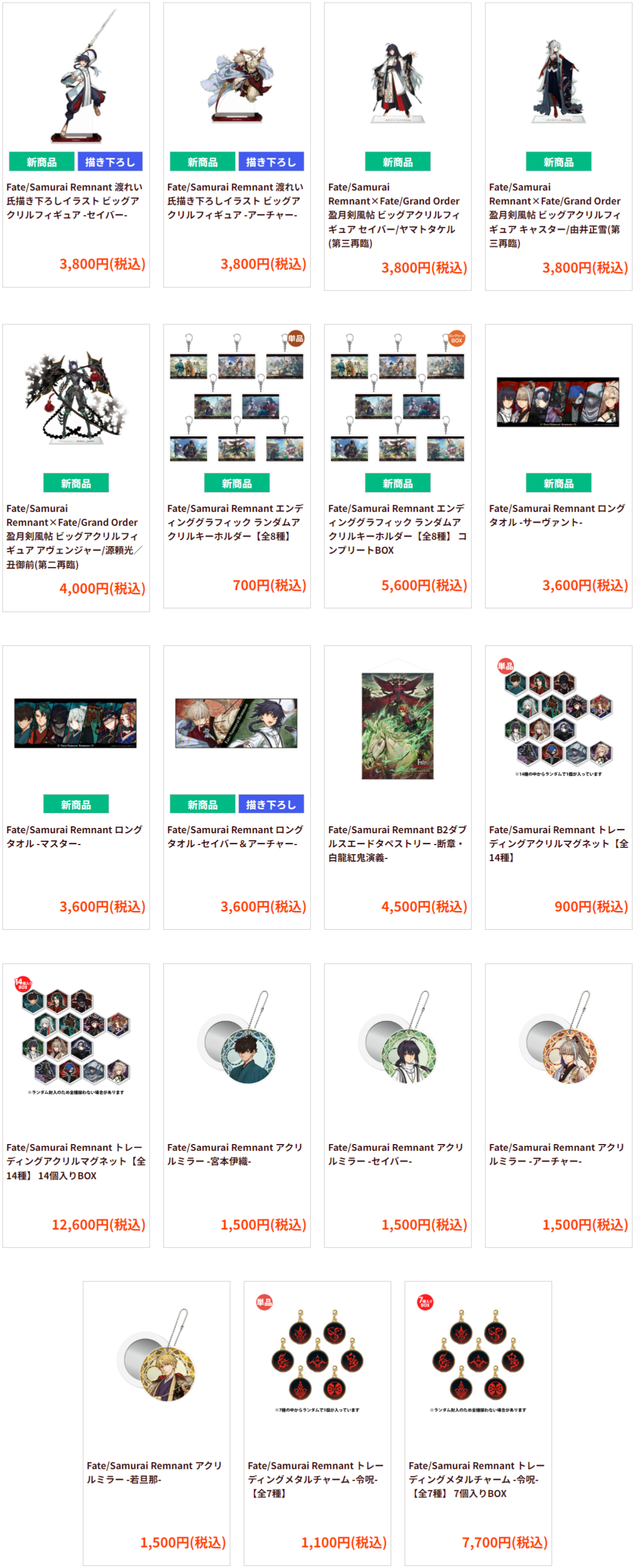The width and height of the screenshot is (636, 1568).
Task: Open the Master long towel image
Action: click(x=76, y=723)
